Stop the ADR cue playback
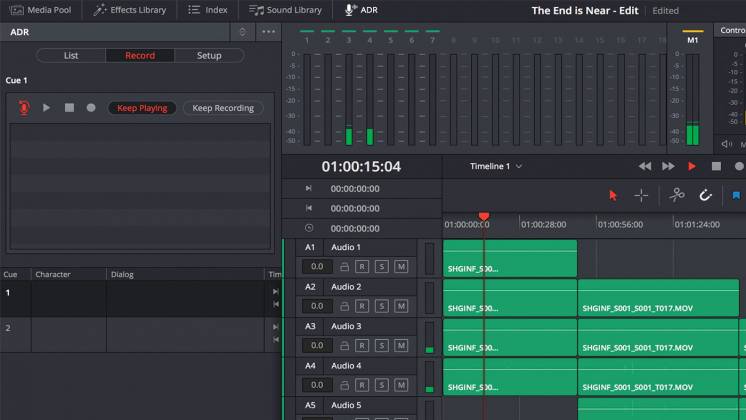Image resolution: width=746 pixels, height=420 pixels. click(69, 108)
